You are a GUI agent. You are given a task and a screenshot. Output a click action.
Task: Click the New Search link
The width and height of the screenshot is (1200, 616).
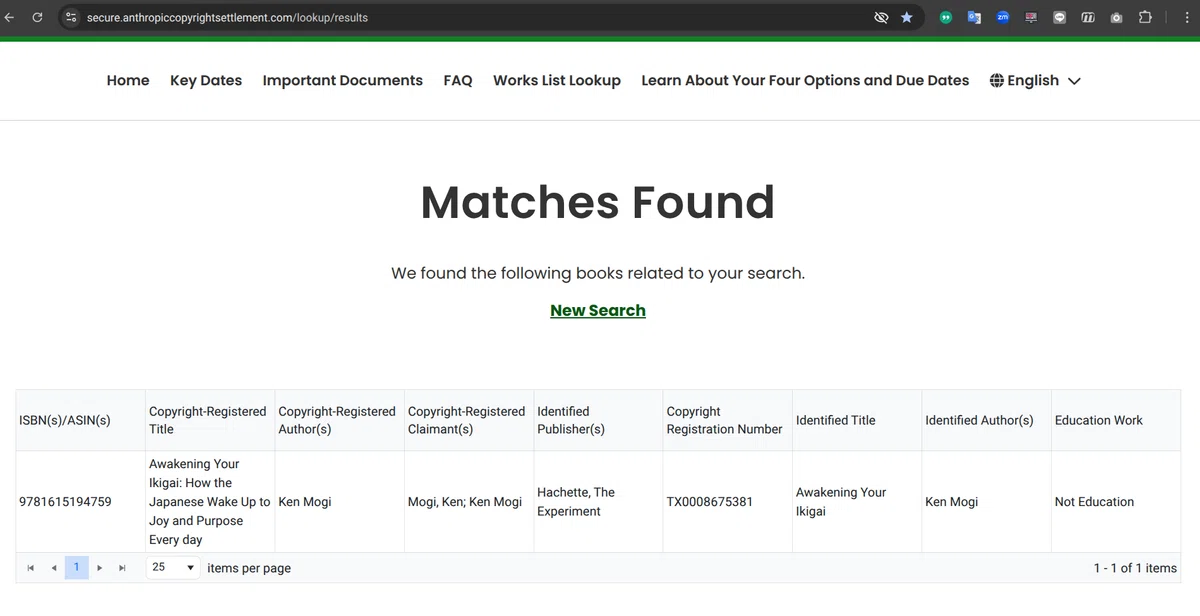pos(598,310)
